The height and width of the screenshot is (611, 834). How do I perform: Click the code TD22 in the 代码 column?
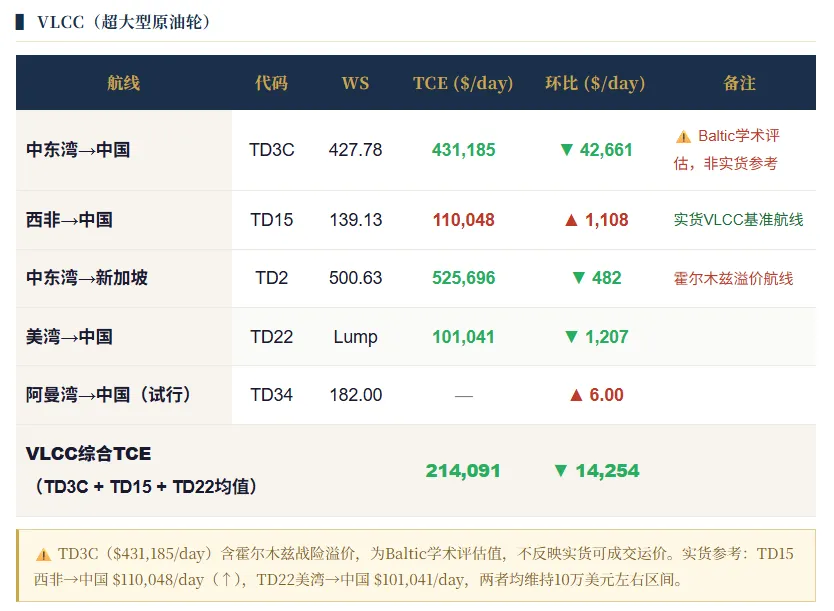pos(271,337)
